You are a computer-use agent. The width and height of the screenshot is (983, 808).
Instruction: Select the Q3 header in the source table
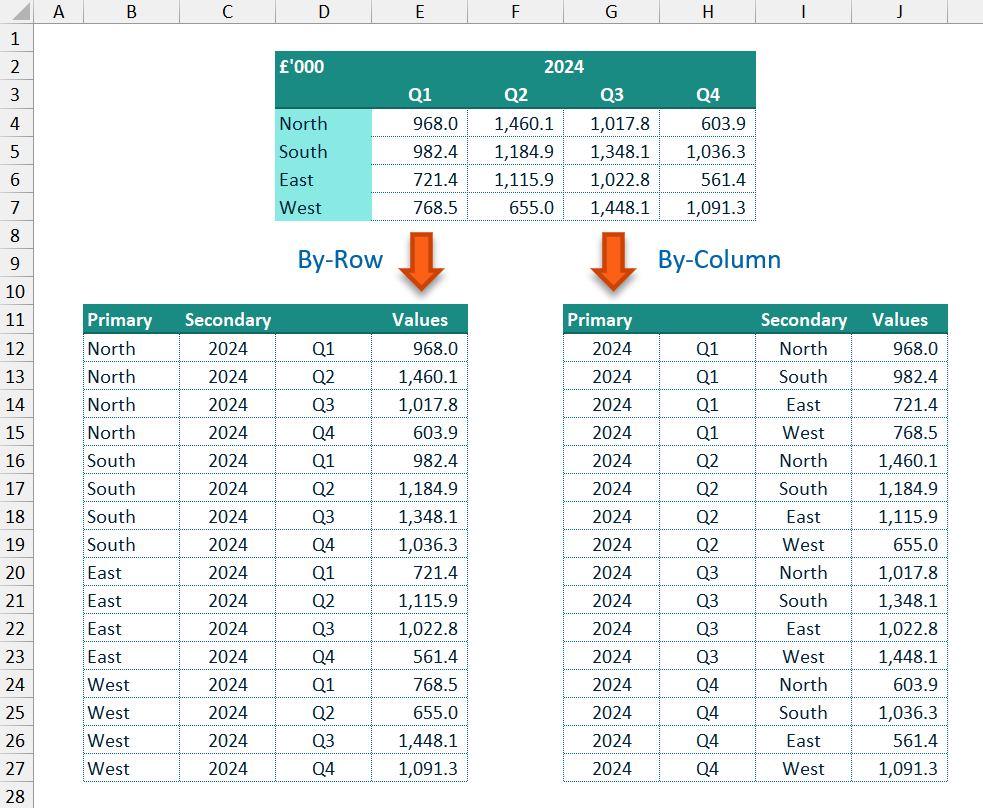tap(611, 95)
